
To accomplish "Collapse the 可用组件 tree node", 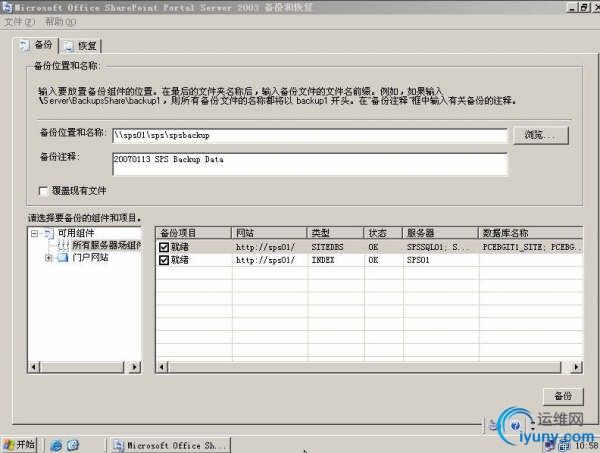I will 34,233.
